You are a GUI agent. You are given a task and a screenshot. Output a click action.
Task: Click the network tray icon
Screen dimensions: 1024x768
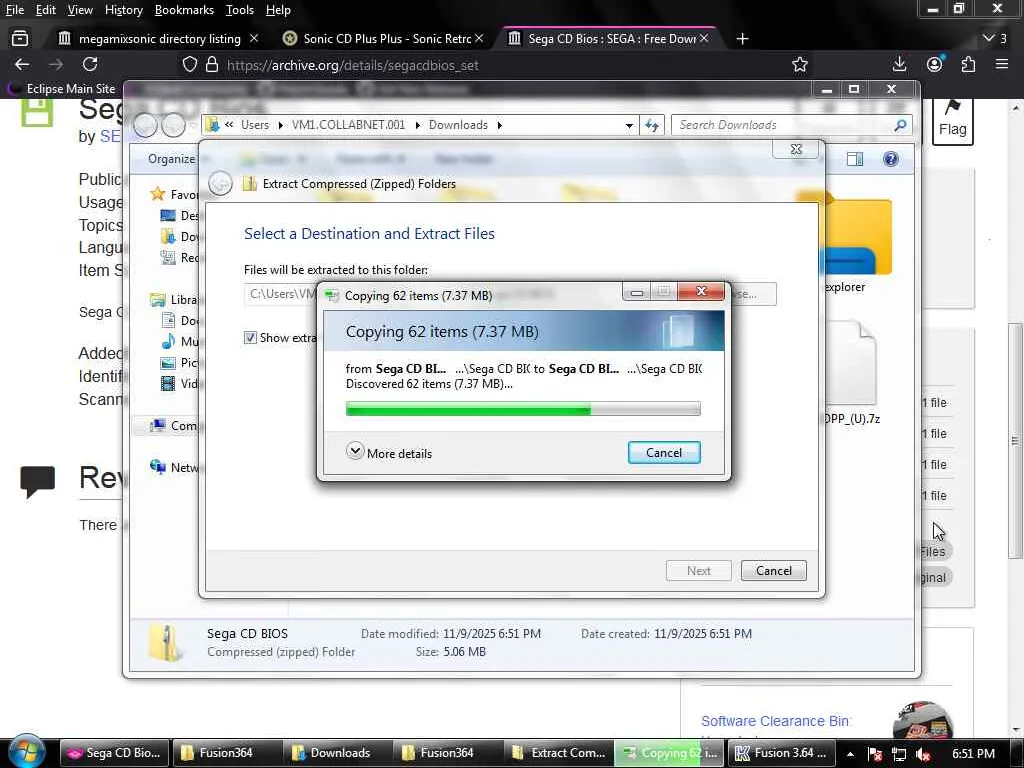click(x=899, y=753)
